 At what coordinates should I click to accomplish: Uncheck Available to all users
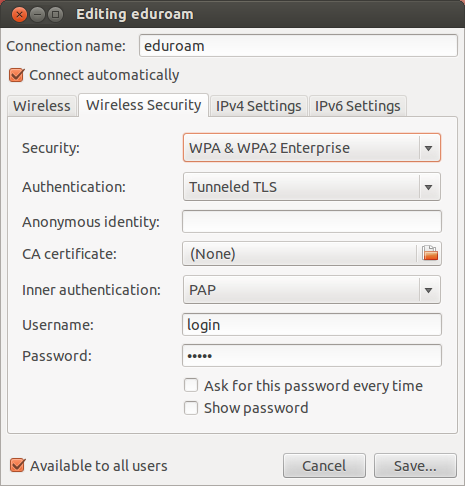coord(17,465)
